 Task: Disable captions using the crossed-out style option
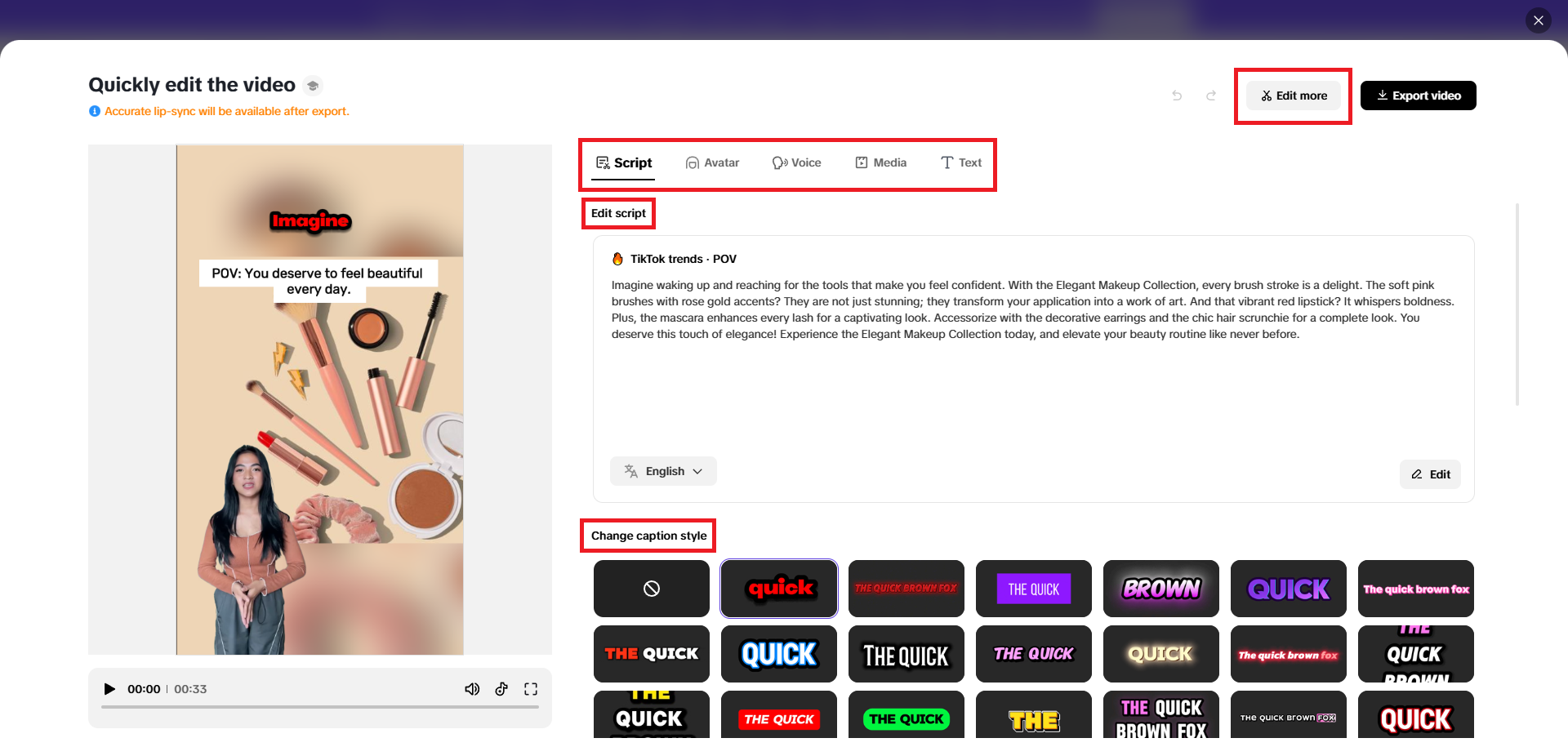point(651,588)
